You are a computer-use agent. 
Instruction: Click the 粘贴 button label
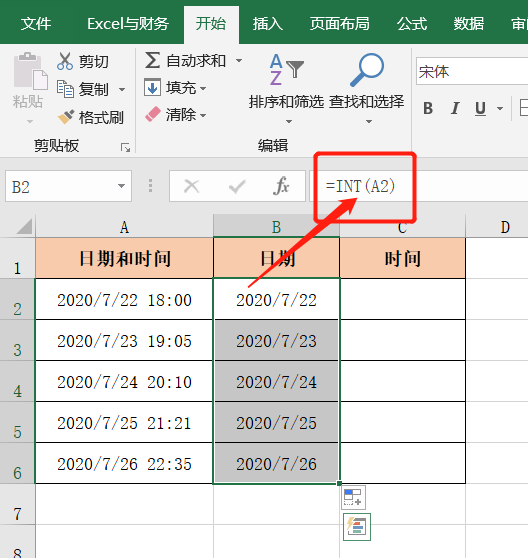click(x=28, y=101)
